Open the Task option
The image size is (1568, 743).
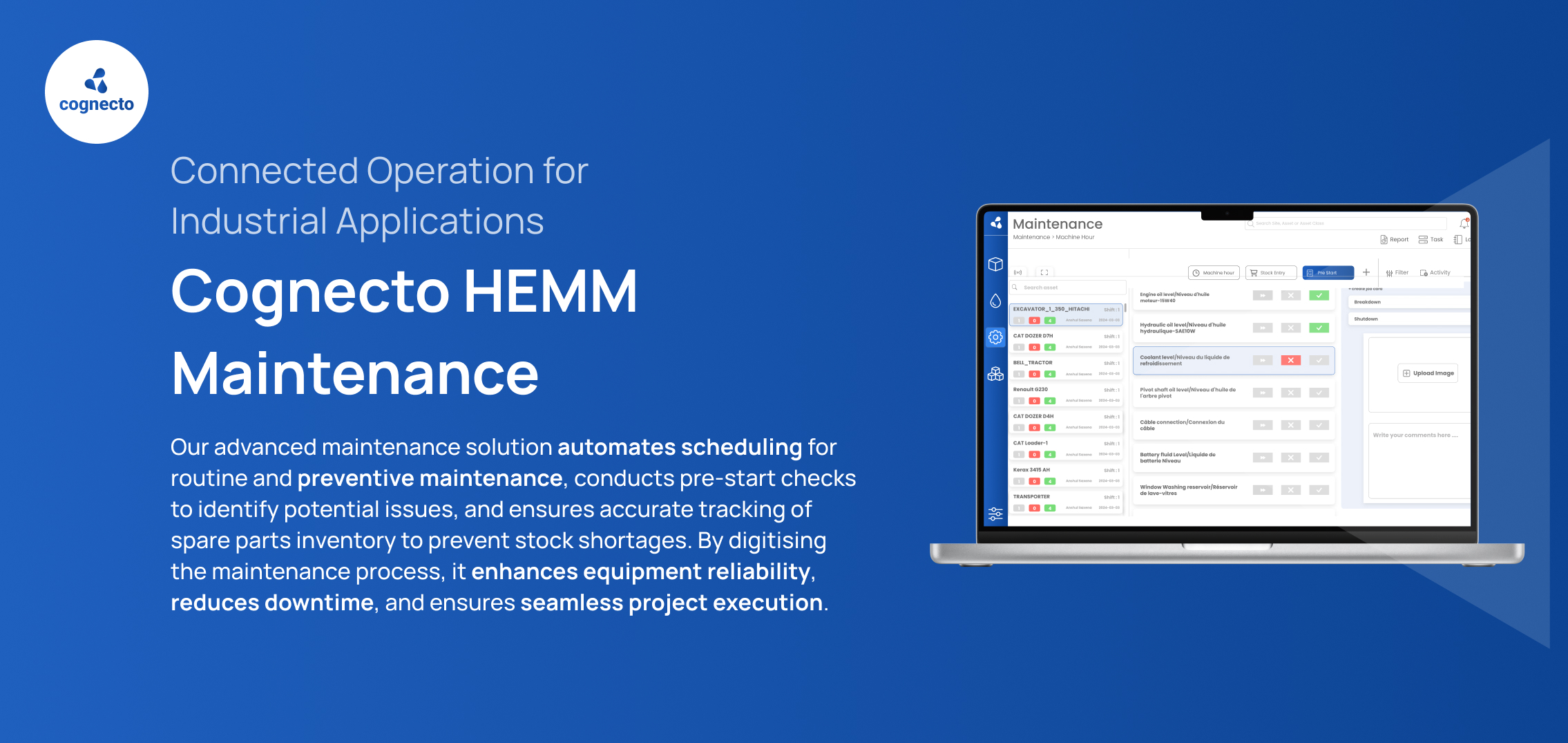(1431, 240)
